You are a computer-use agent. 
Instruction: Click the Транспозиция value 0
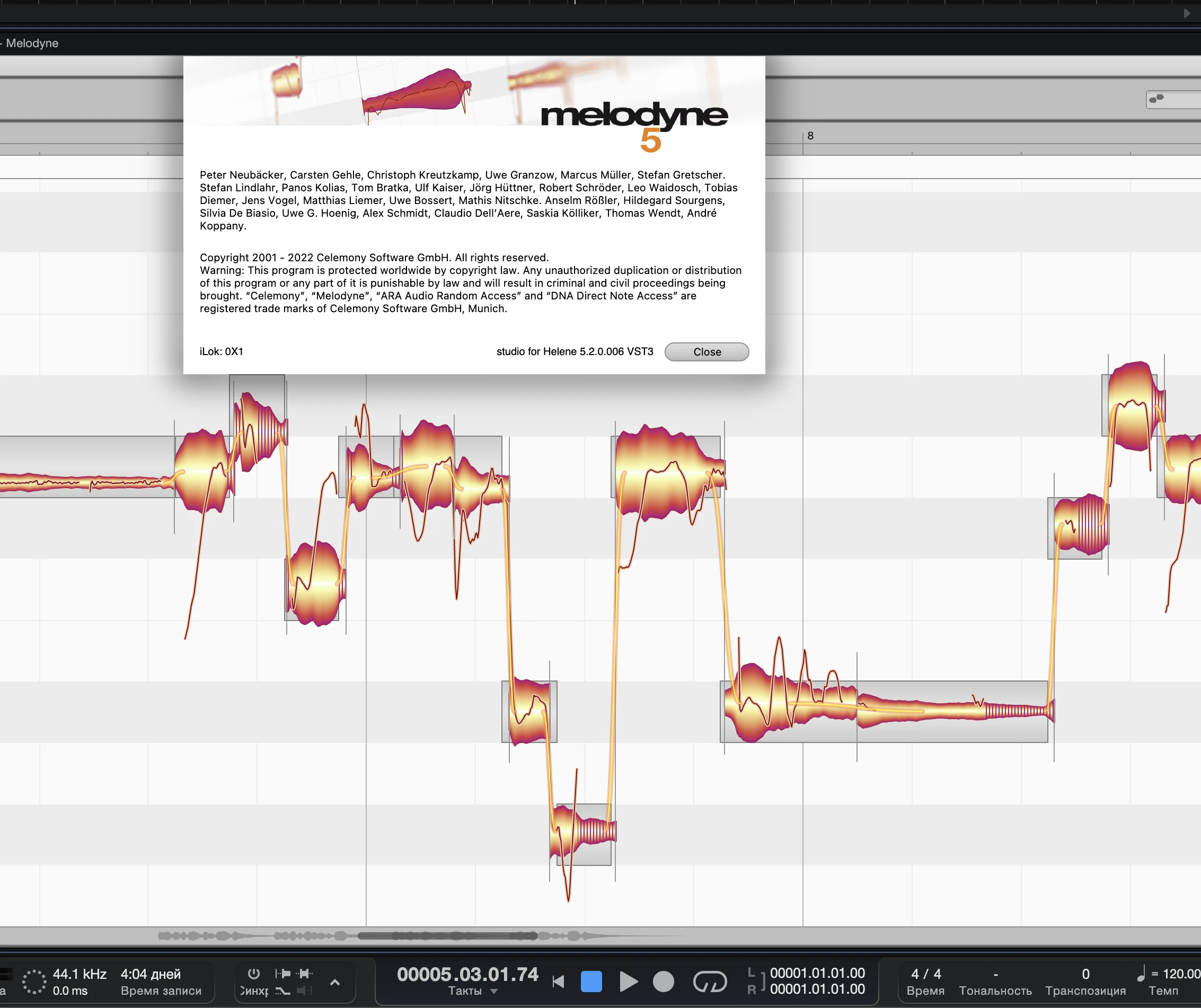point(1085,974)
